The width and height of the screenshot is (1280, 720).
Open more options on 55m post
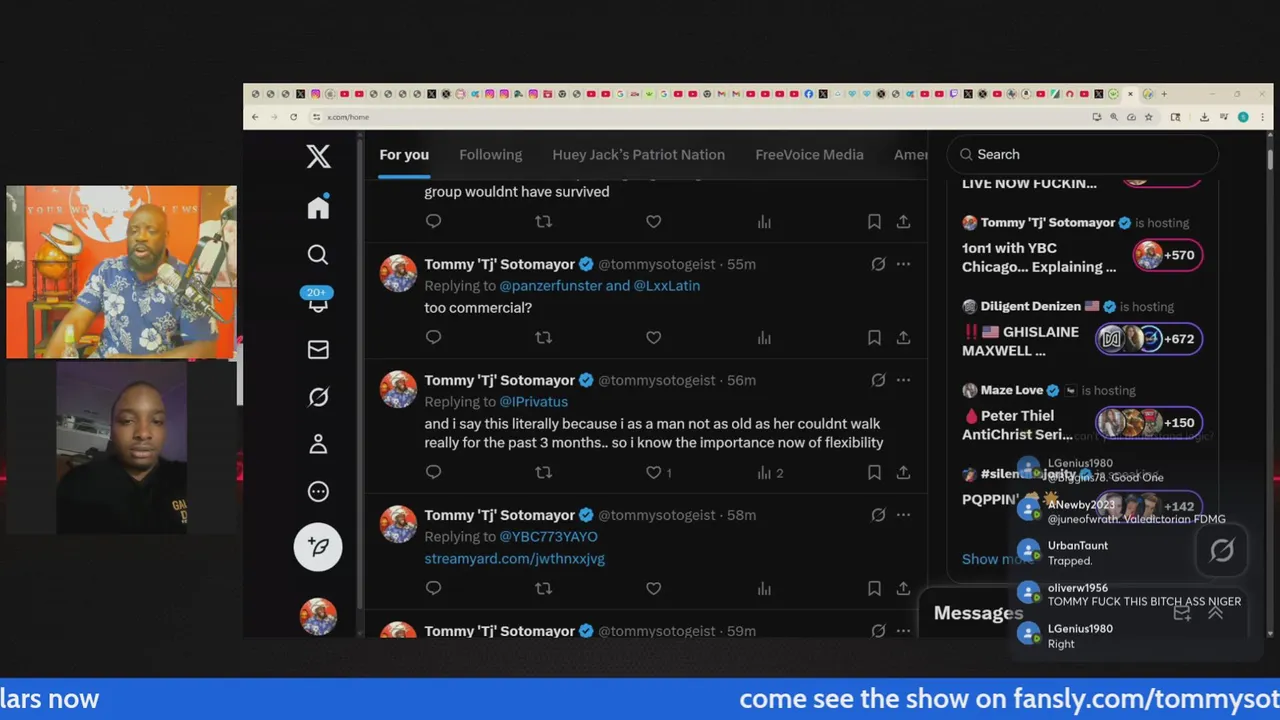coord(903,264)
